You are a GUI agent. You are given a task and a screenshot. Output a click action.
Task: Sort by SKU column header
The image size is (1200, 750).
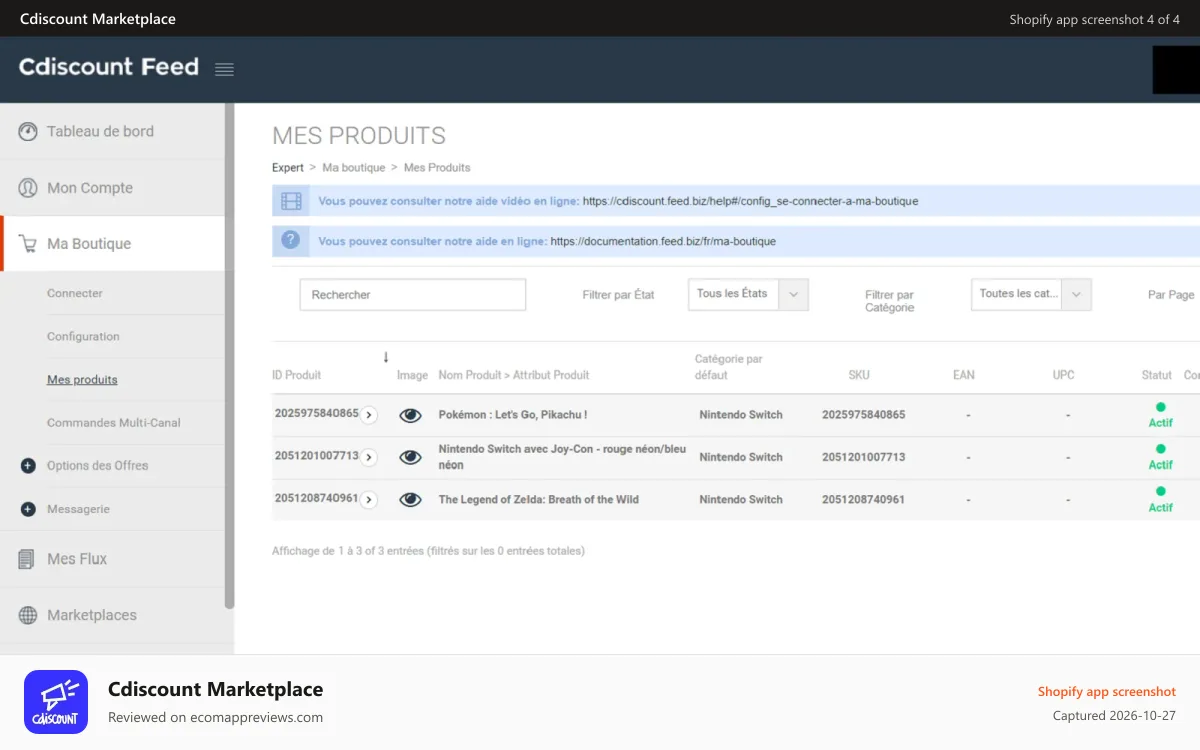point(859,375)
